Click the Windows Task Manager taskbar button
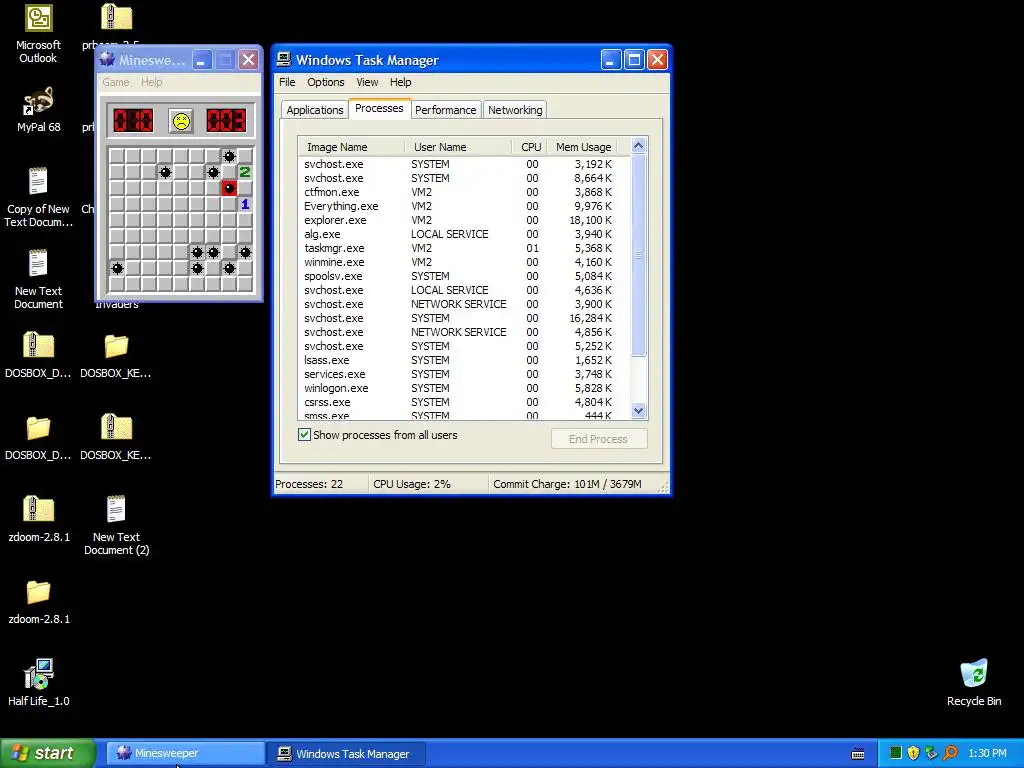 click(346, 754)
